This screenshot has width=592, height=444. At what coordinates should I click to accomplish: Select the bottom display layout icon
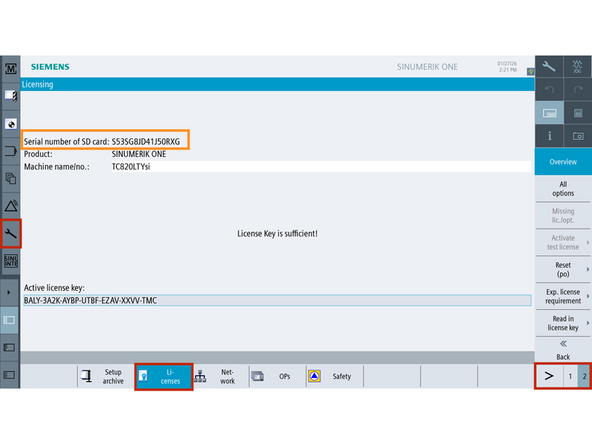tap(9, 375)
